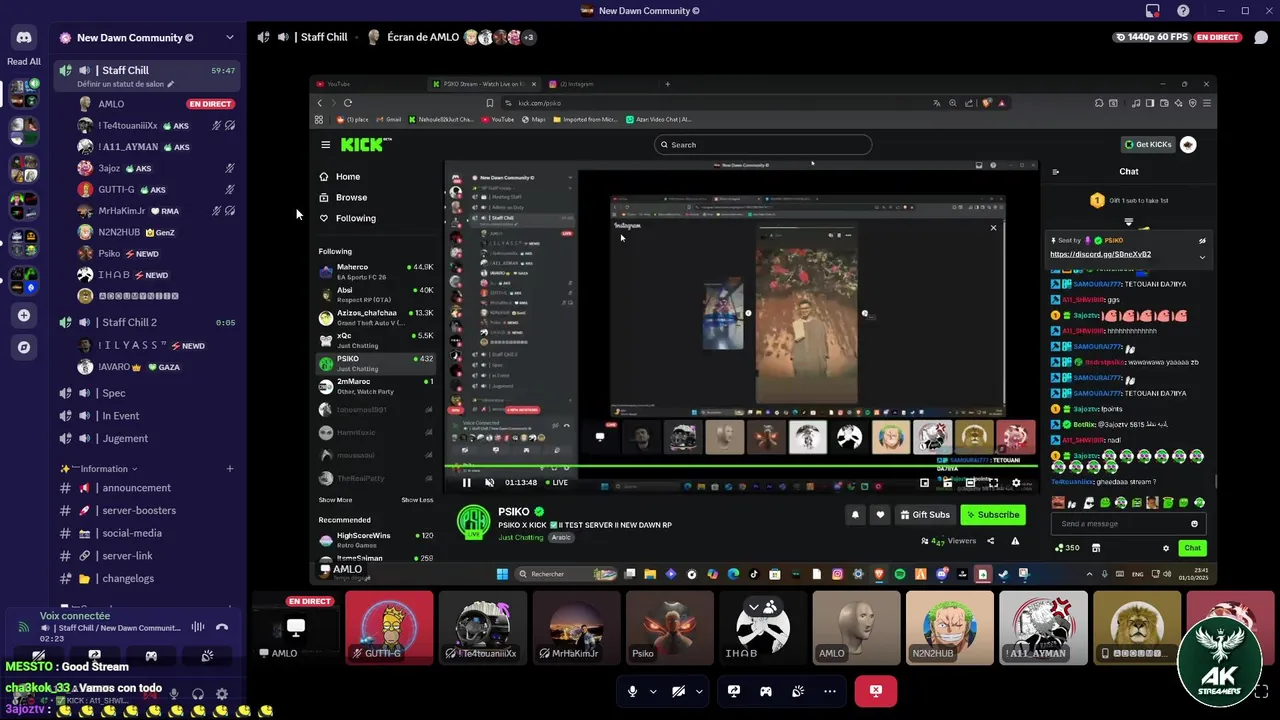
Task: Toggle deafen headphones in user panel
Action: [x=198, y=694]
